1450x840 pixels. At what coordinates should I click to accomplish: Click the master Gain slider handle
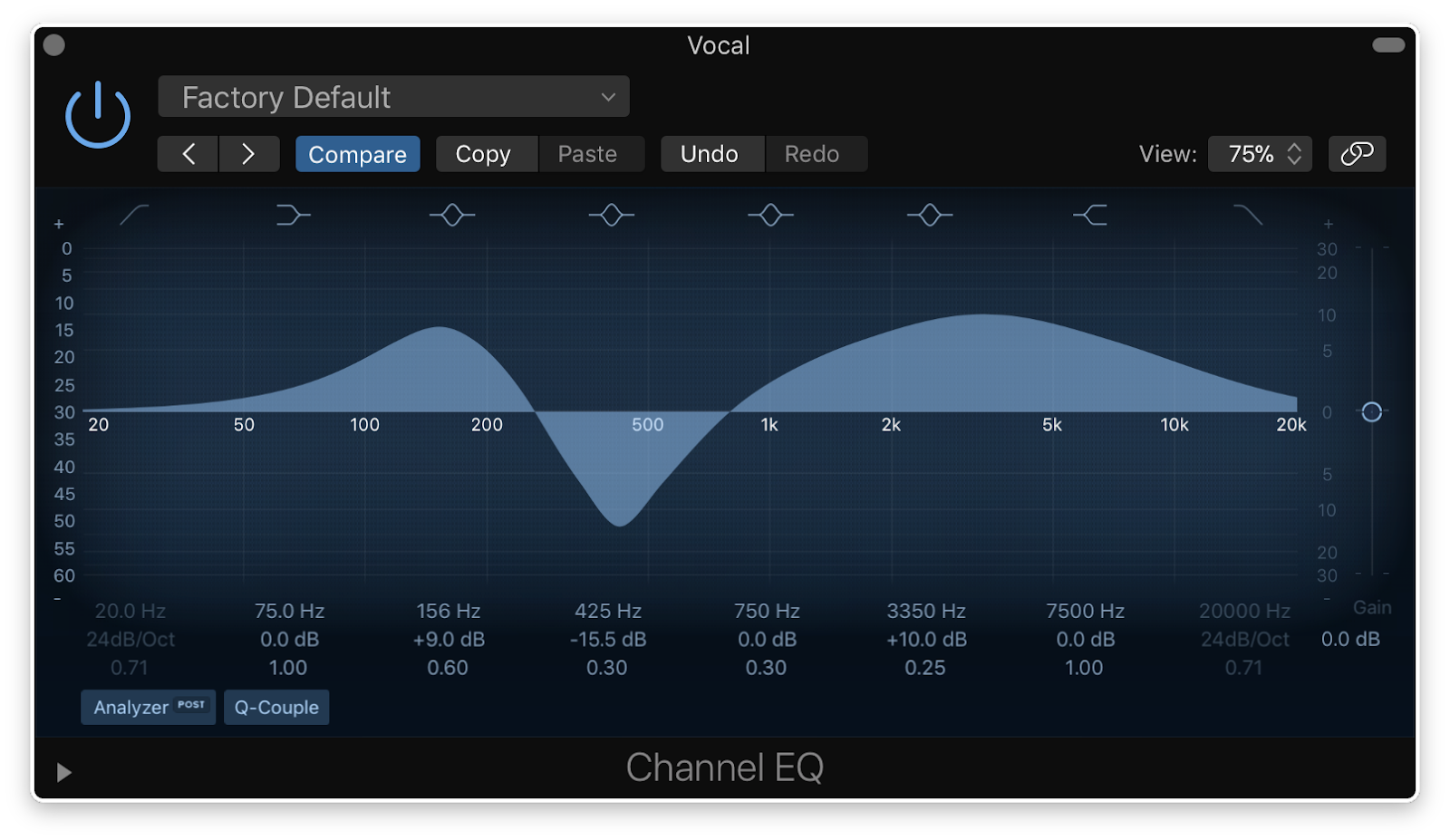(x=1372, y=412)
